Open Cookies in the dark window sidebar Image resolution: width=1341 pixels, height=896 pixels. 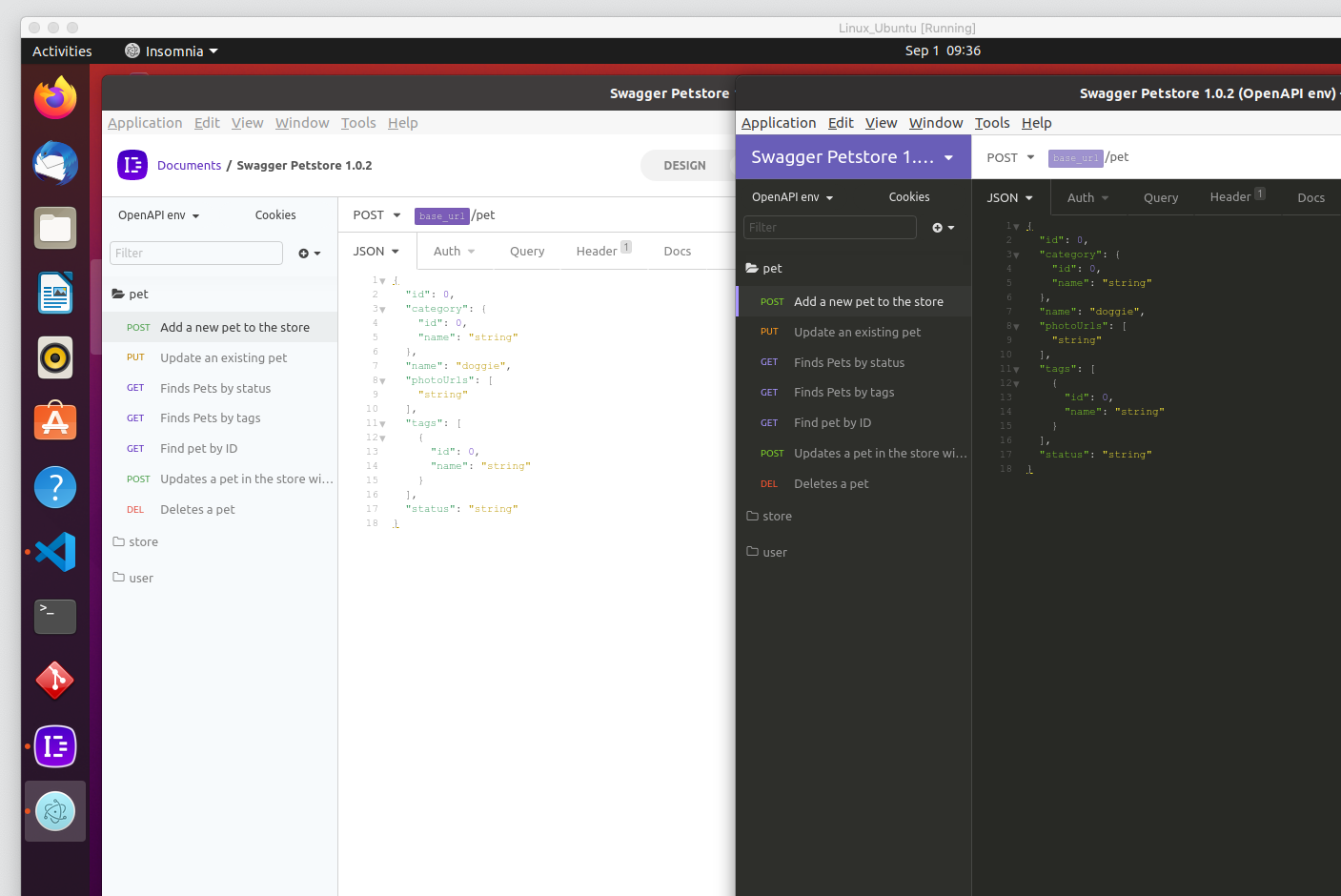[909, 197]
